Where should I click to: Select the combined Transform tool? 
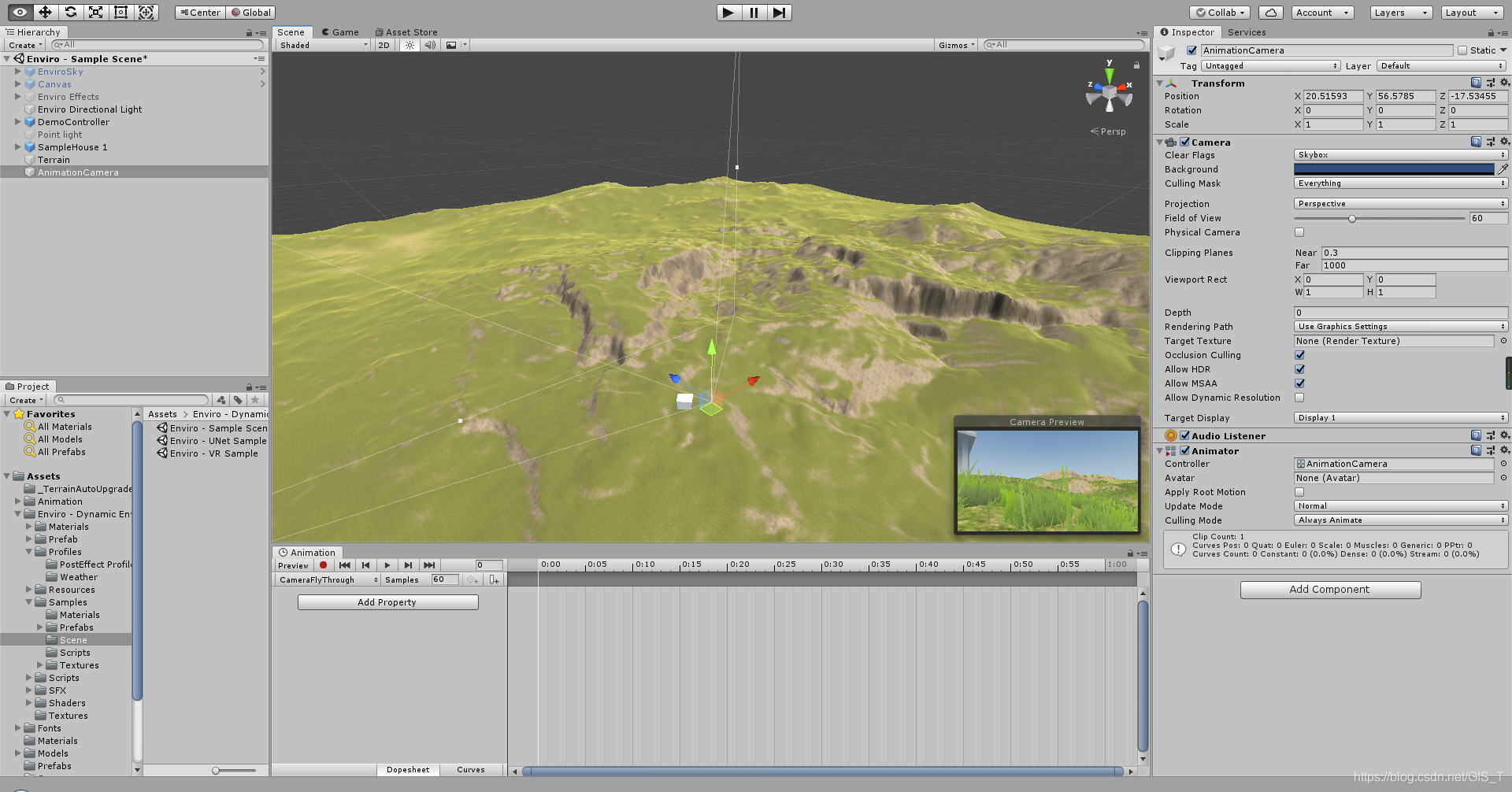click(x=146, y=12)
